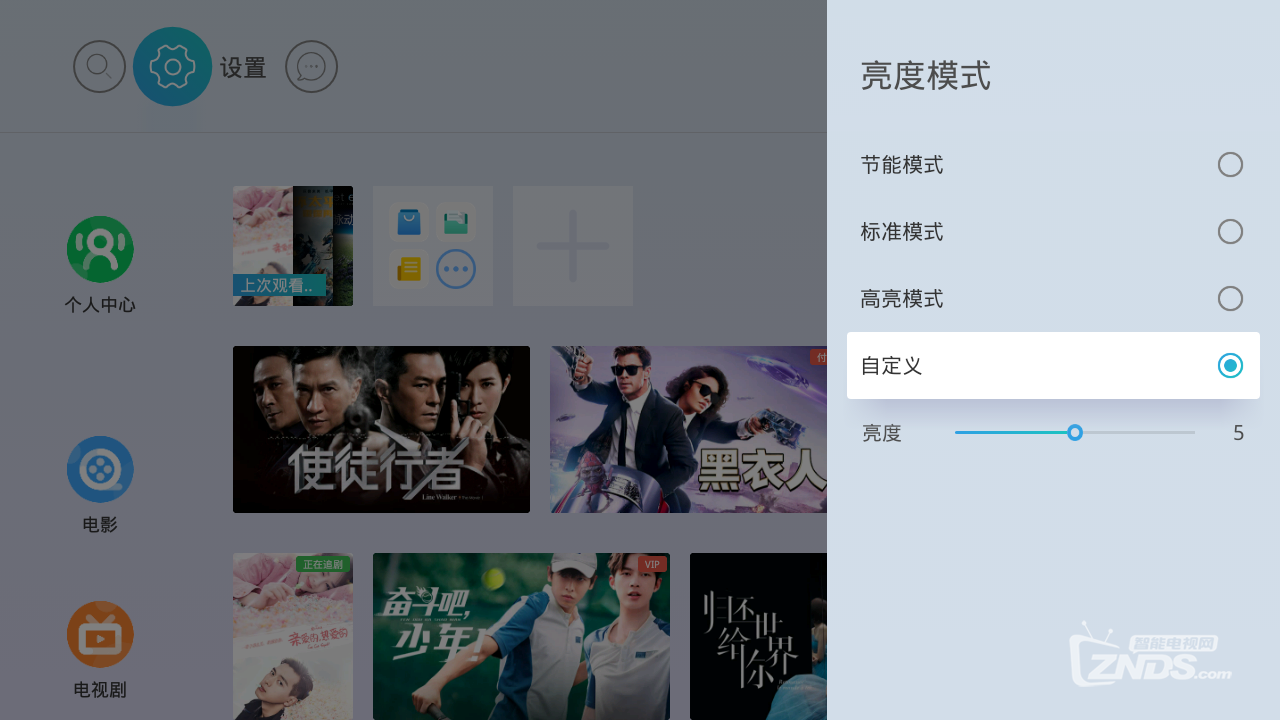1280x720 pixels.
Task: Select the settings gear icon
Action: (172, 67)
